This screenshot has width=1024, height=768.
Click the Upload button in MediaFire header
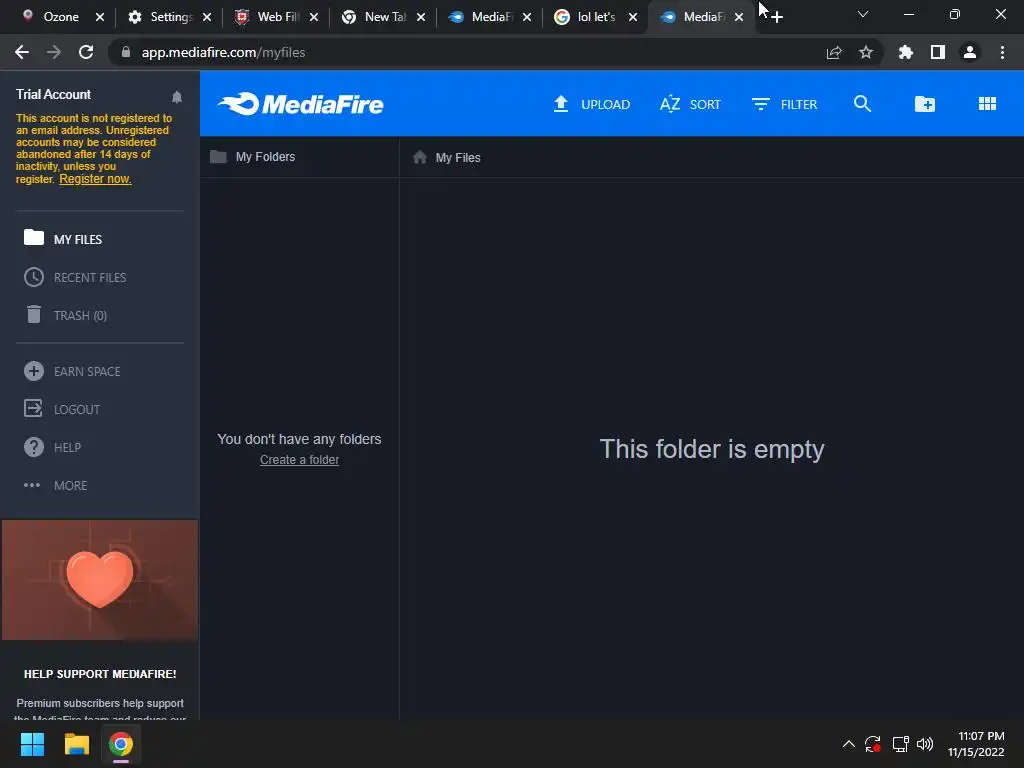(x=592, y=104)
